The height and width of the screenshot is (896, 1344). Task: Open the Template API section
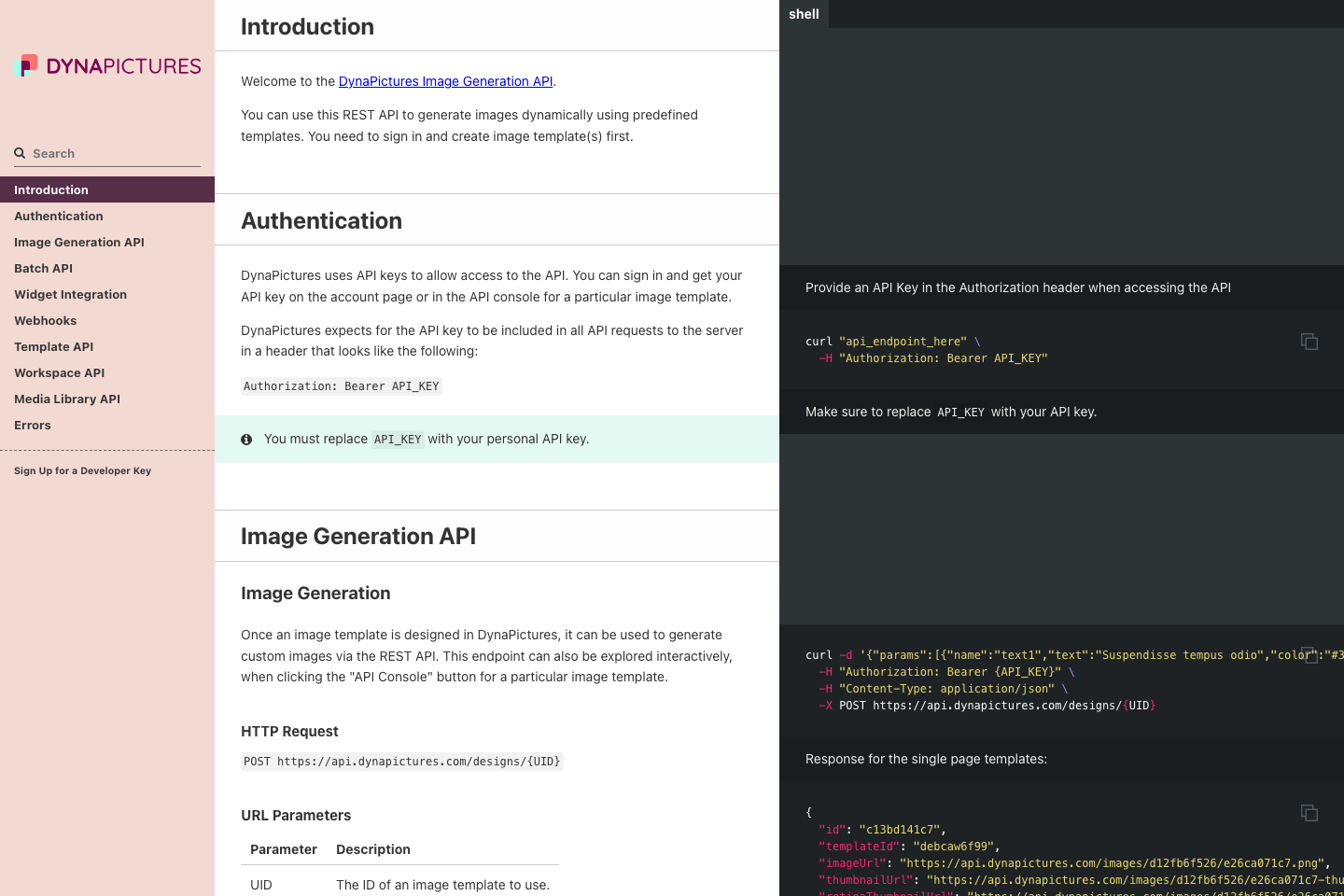coord(53,346)
